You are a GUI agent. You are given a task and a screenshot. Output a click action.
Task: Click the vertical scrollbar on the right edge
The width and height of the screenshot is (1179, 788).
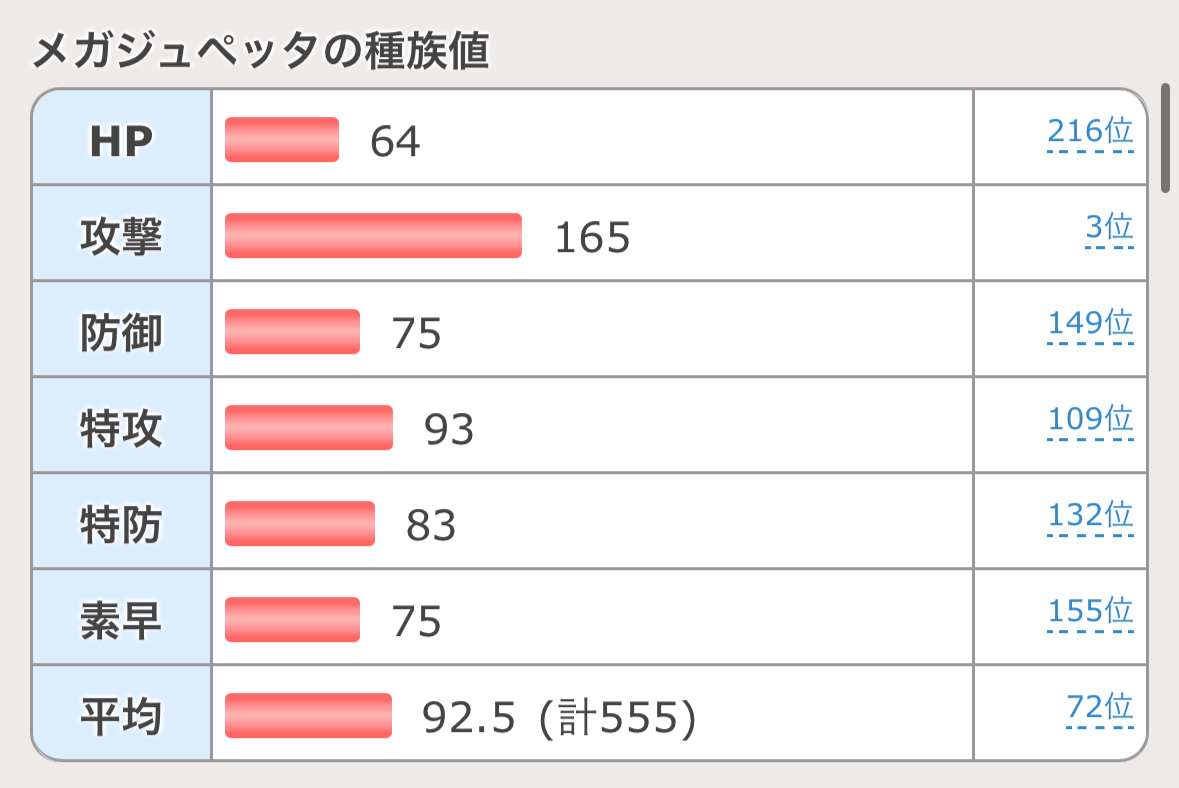click(x=1165, y=138)
